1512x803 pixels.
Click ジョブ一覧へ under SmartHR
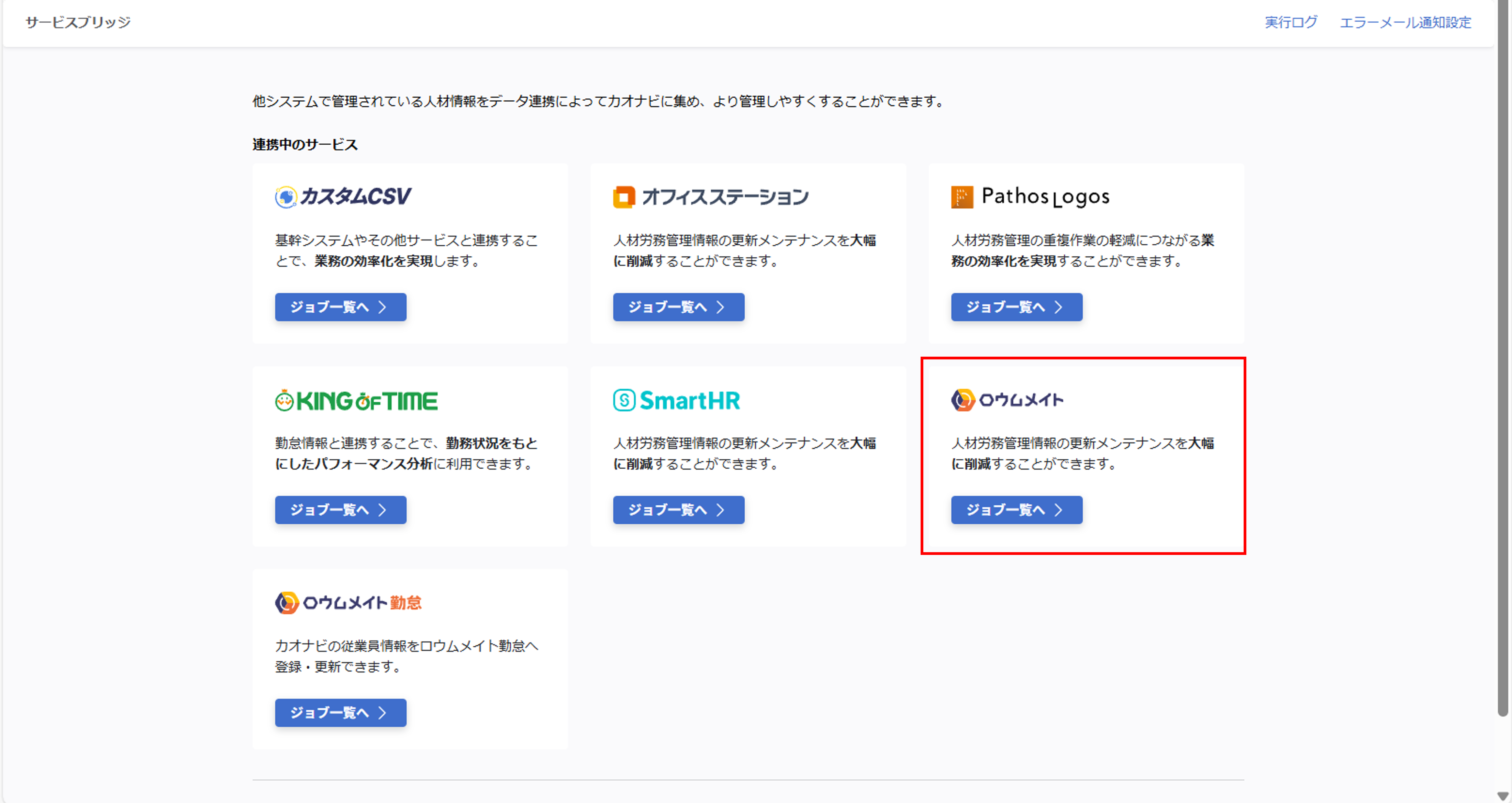tap(679, 510)
